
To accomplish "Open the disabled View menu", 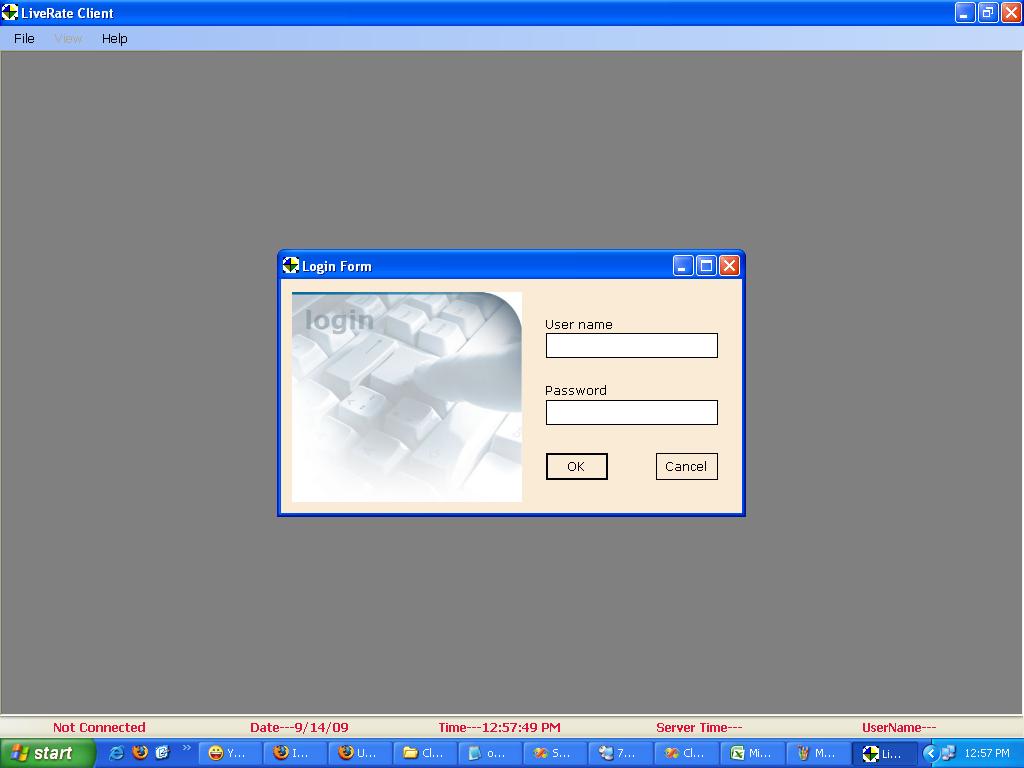I will (68, 39).
